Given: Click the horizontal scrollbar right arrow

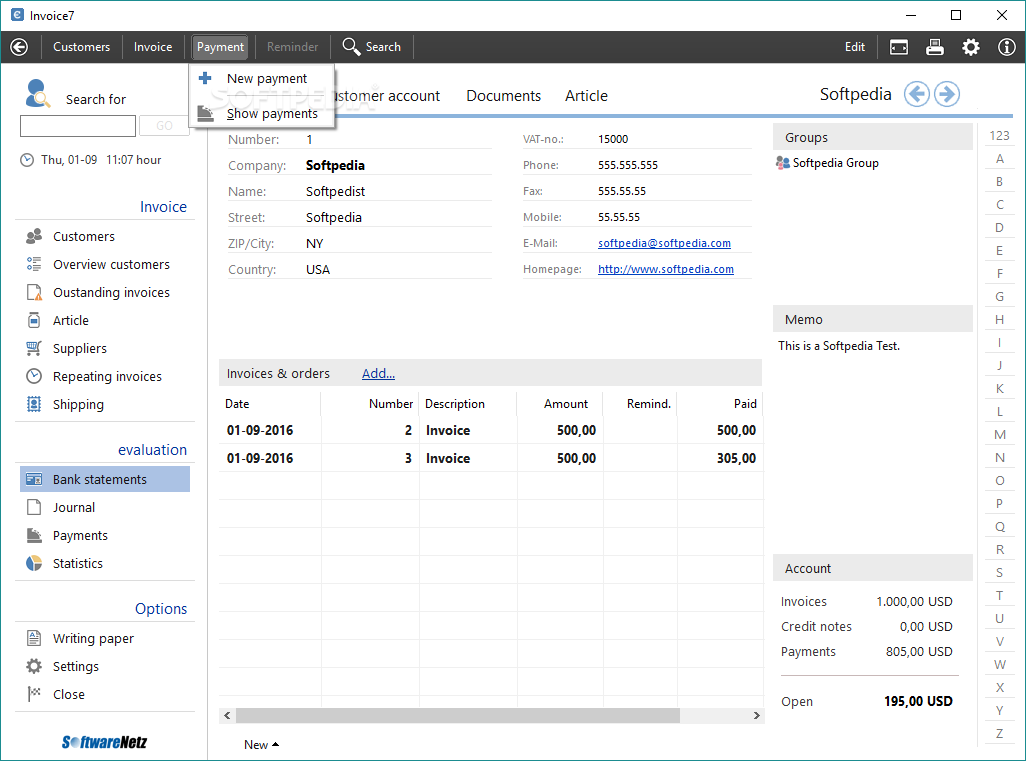Looking at the screenshot, I should (756, 716).
